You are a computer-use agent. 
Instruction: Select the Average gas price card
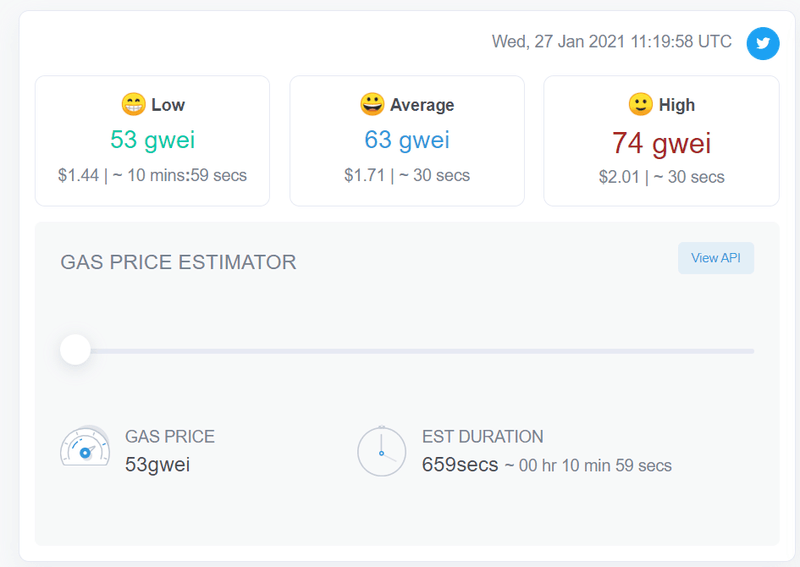click(x=407, y=141)
